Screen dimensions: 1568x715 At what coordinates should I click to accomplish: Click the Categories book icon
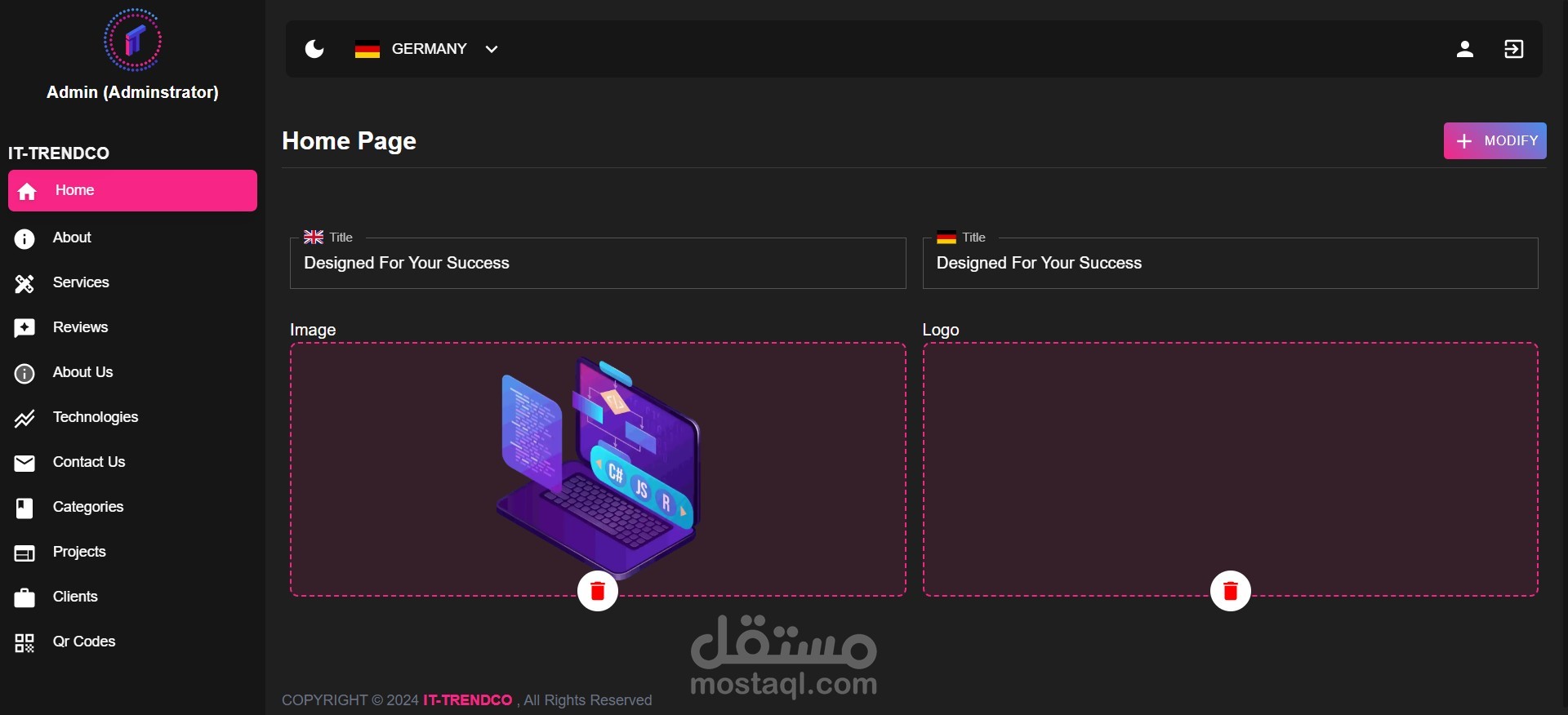(x=24, y=508)
